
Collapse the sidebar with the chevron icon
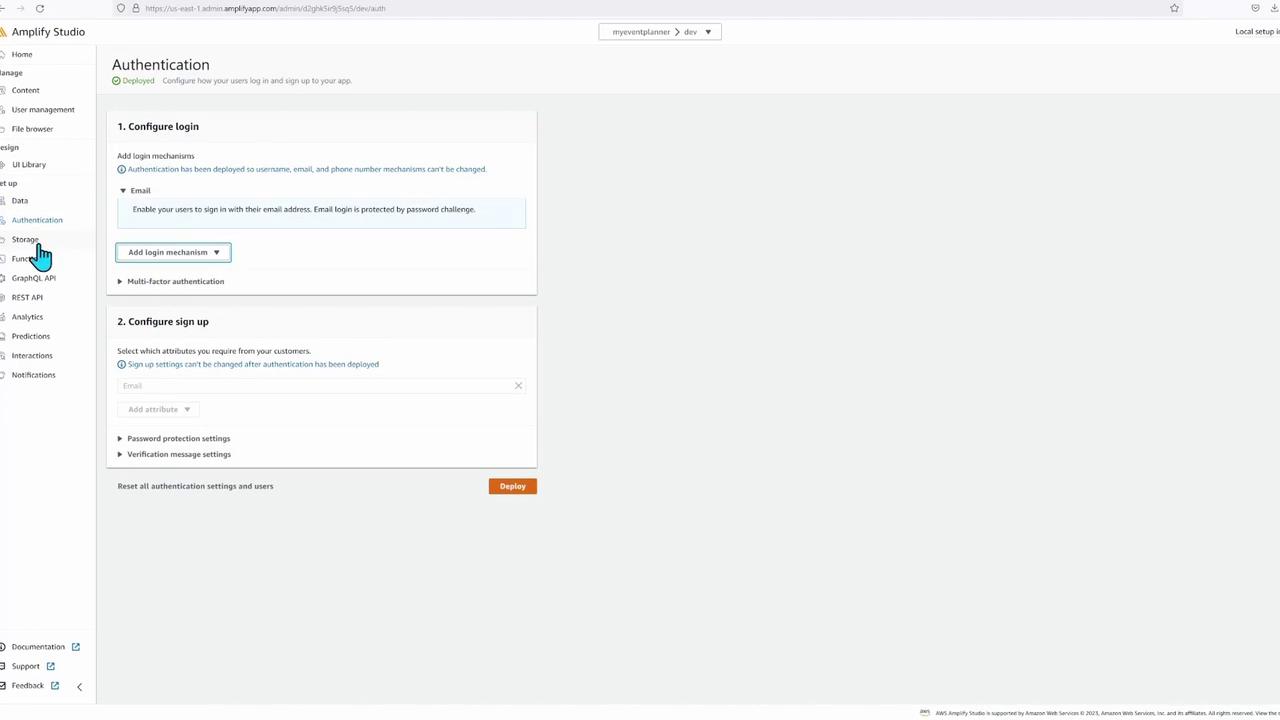79,687
